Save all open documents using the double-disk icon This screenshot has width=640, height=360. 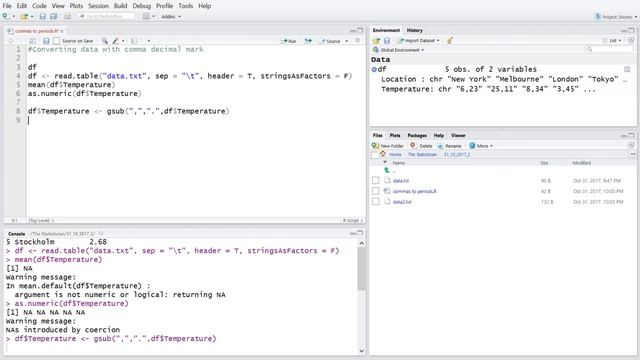53,16
